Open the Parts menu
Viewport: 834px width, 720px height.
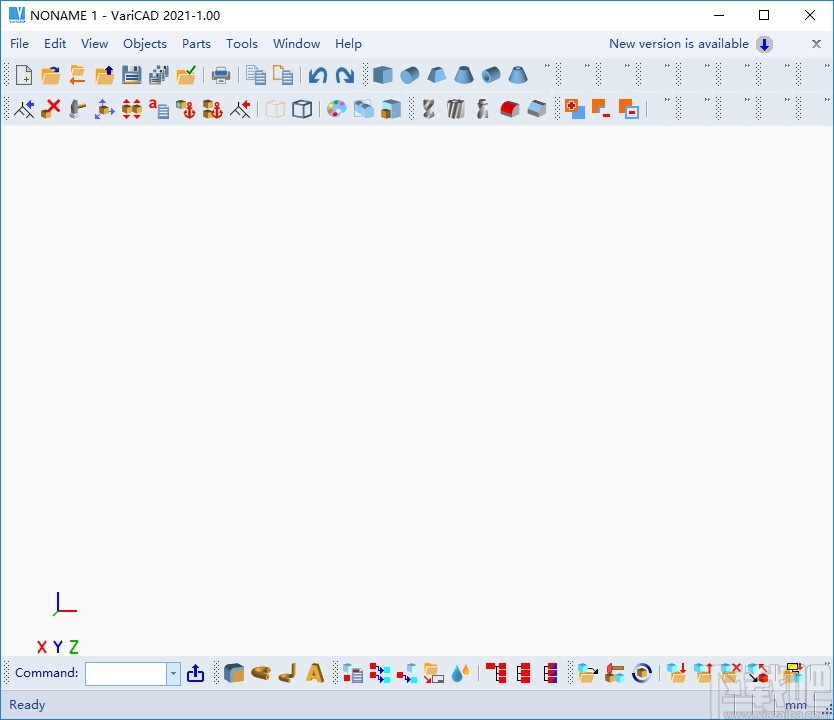pos(196,44)
